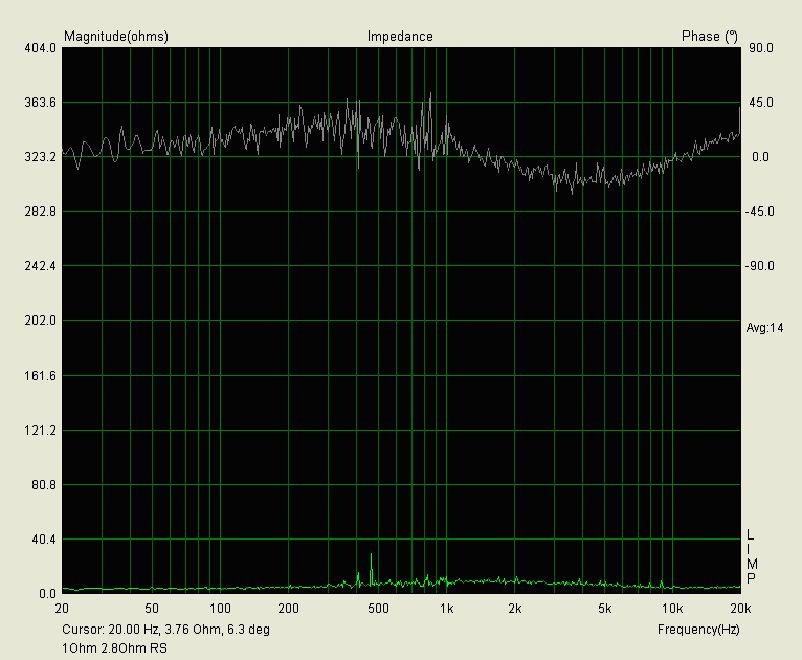Click the 323.2 magnitude axis value
The height and width of the screenshot is (660, 802).
40,157
